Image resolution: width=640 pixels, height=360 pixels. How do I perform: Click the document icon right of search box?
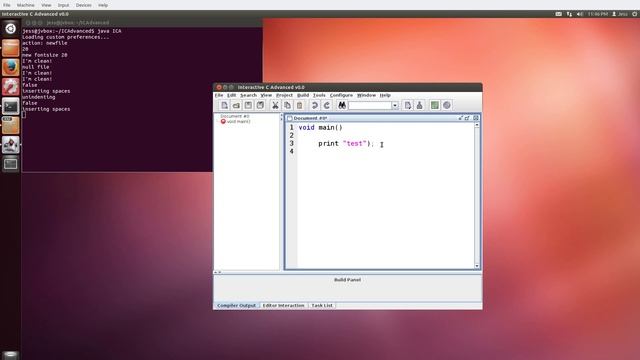coord(407,105)
